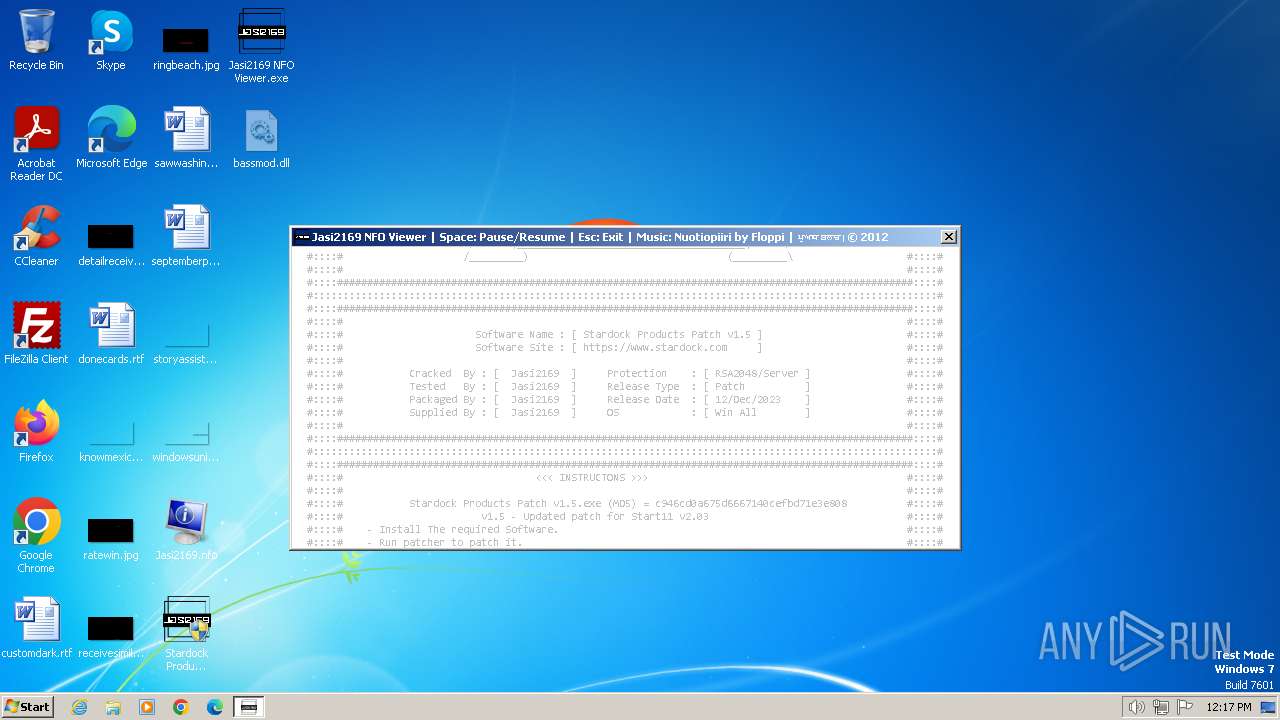Open media player from taskbar
1280x720 pixels.
[x=147, y=707]
